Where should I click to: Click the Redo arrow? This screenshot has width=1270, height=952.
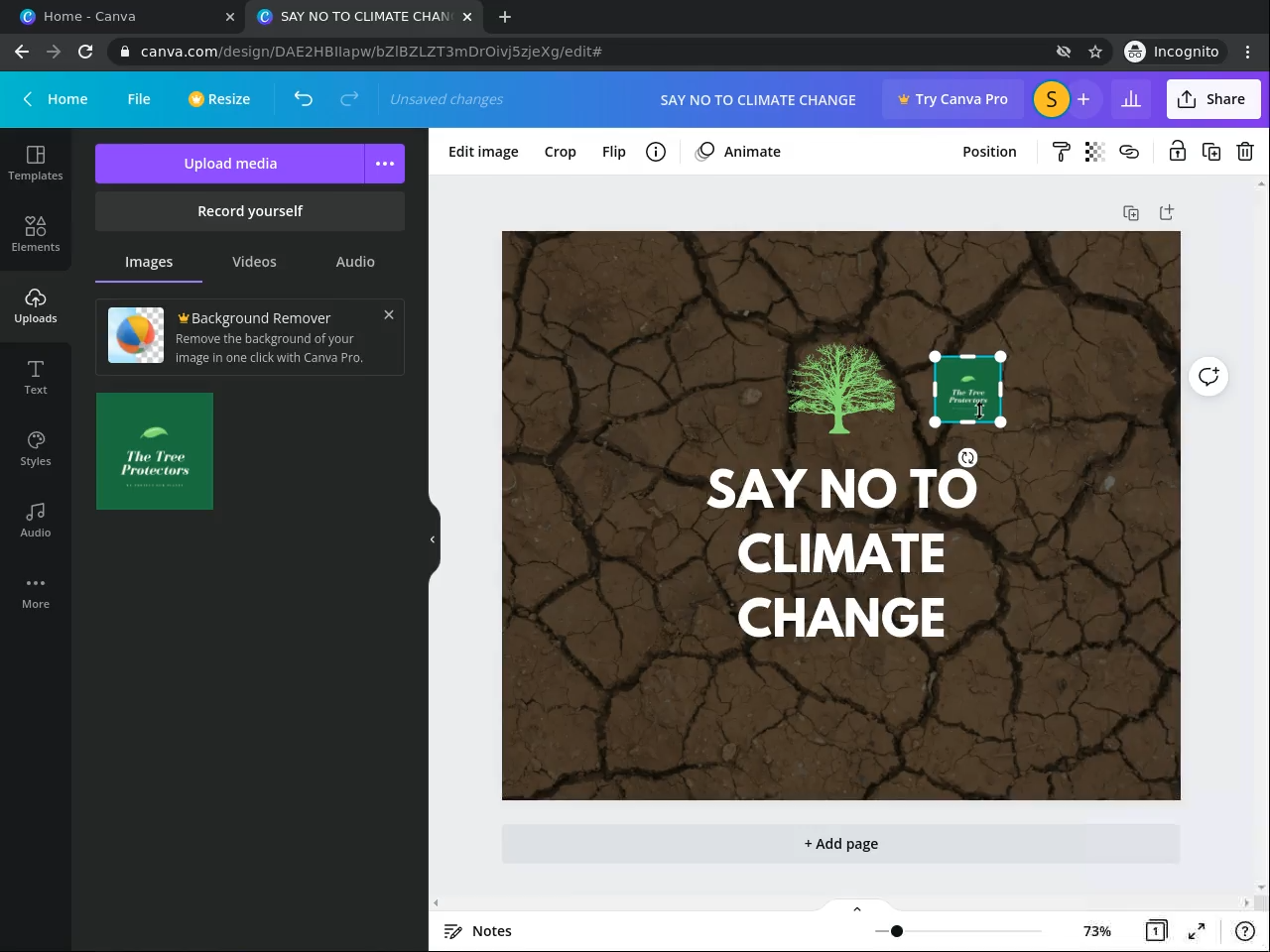[x=349, y=99]
